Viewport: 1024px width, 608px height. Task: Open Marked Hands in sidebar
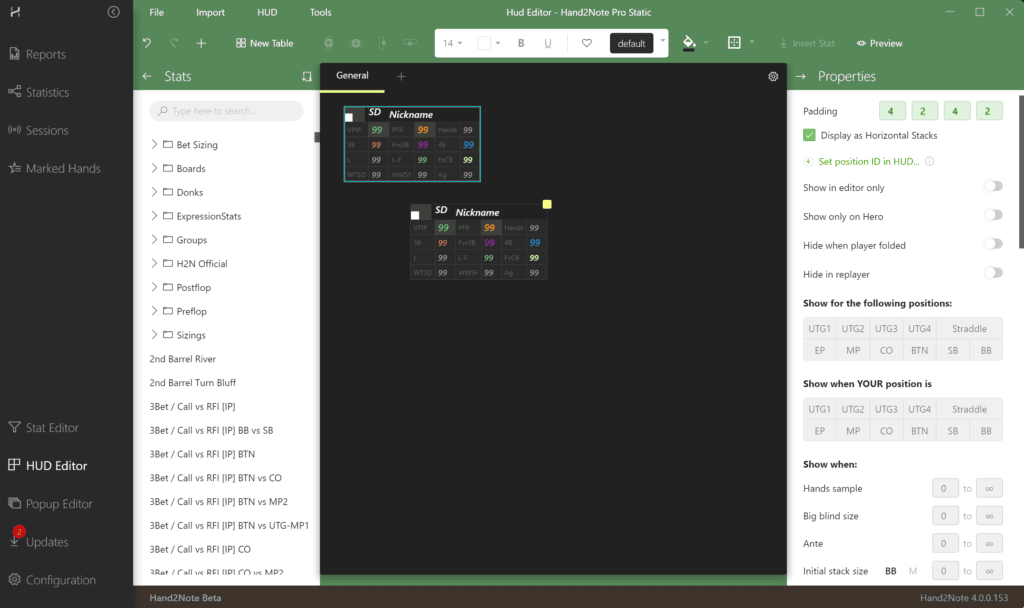[x=55, y=168]
